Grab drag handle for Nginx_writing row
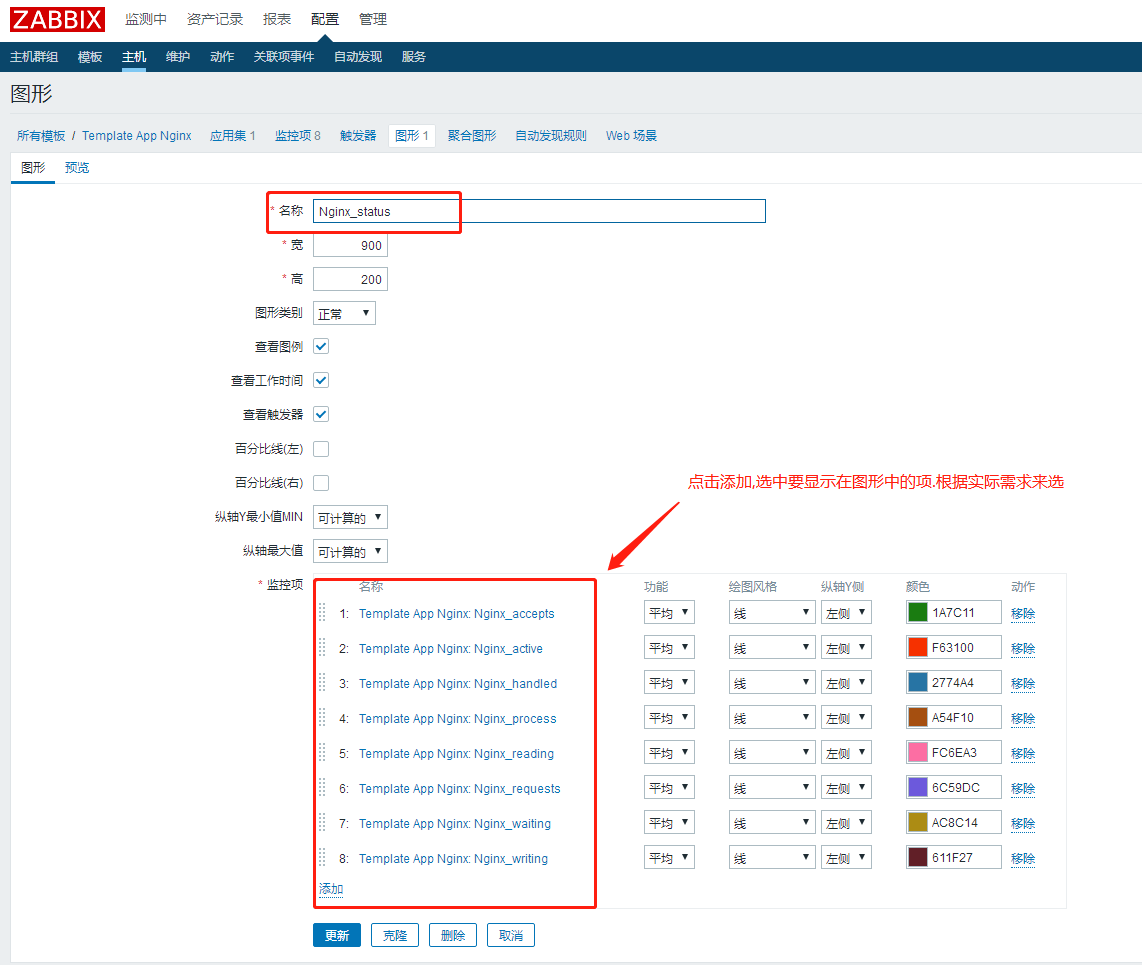 [x=322, y=857]
